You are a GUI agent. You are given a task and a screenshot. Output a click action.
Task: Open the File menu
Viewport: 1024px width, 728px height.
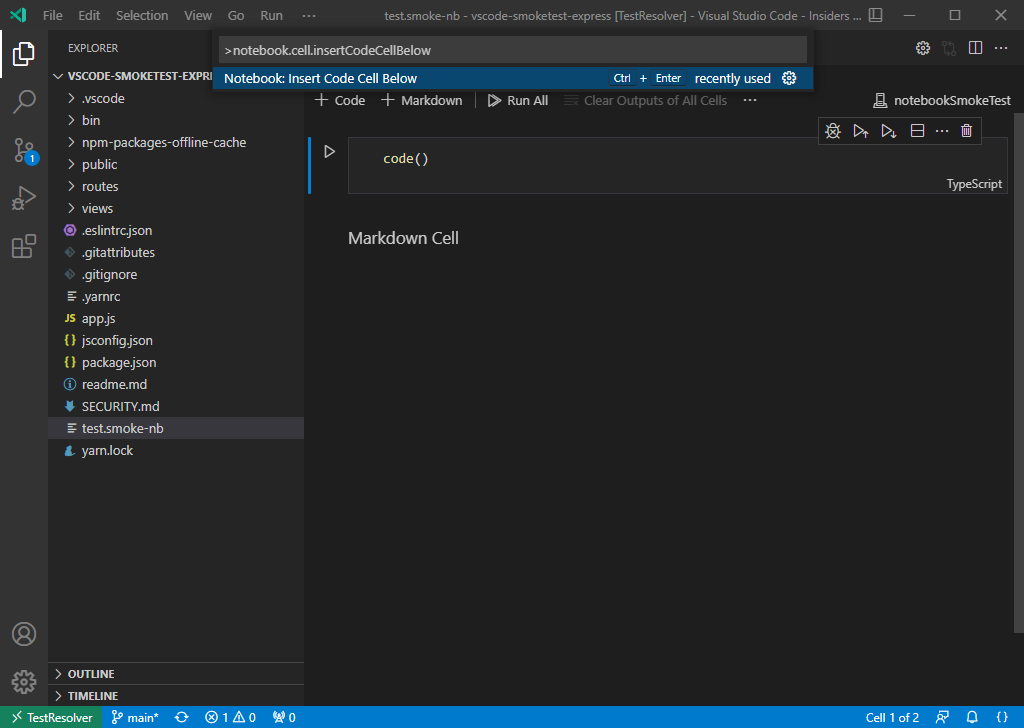(53, 15)
